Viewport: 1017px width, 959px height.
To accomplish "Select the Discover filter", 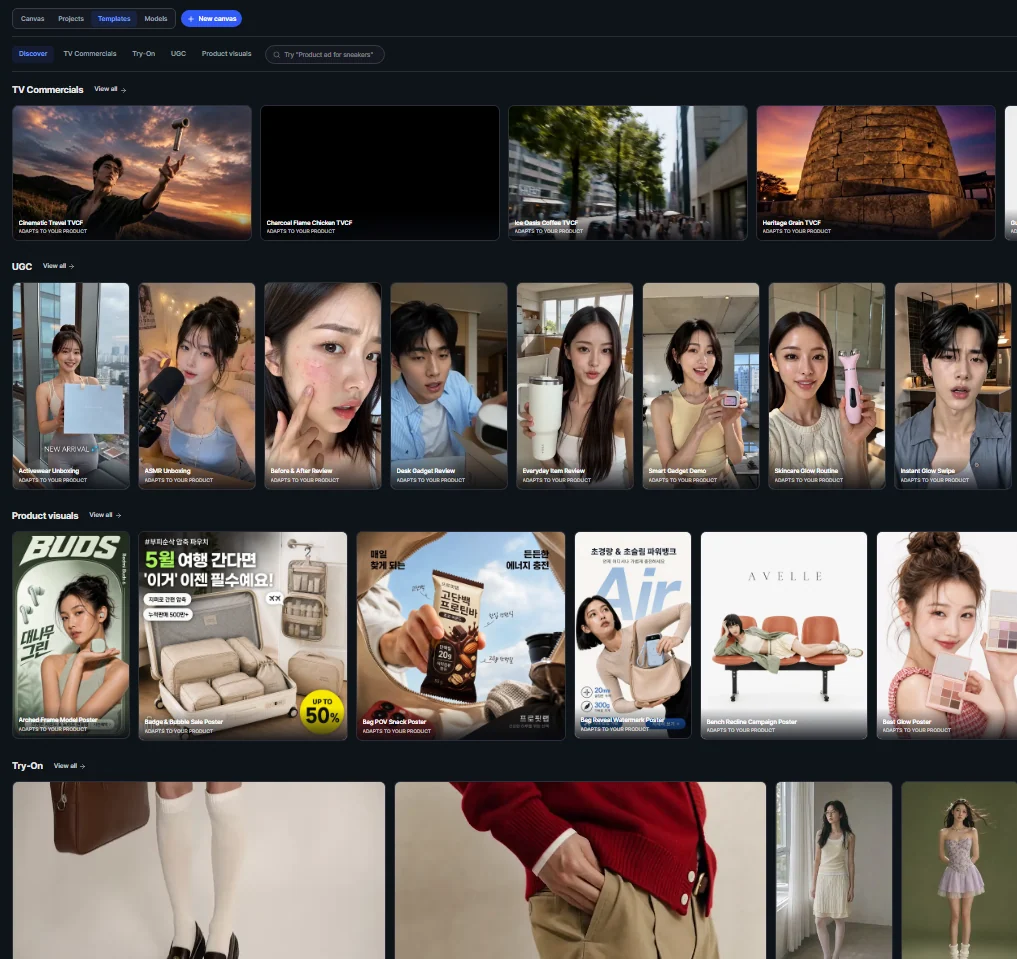I will [33, 54].
